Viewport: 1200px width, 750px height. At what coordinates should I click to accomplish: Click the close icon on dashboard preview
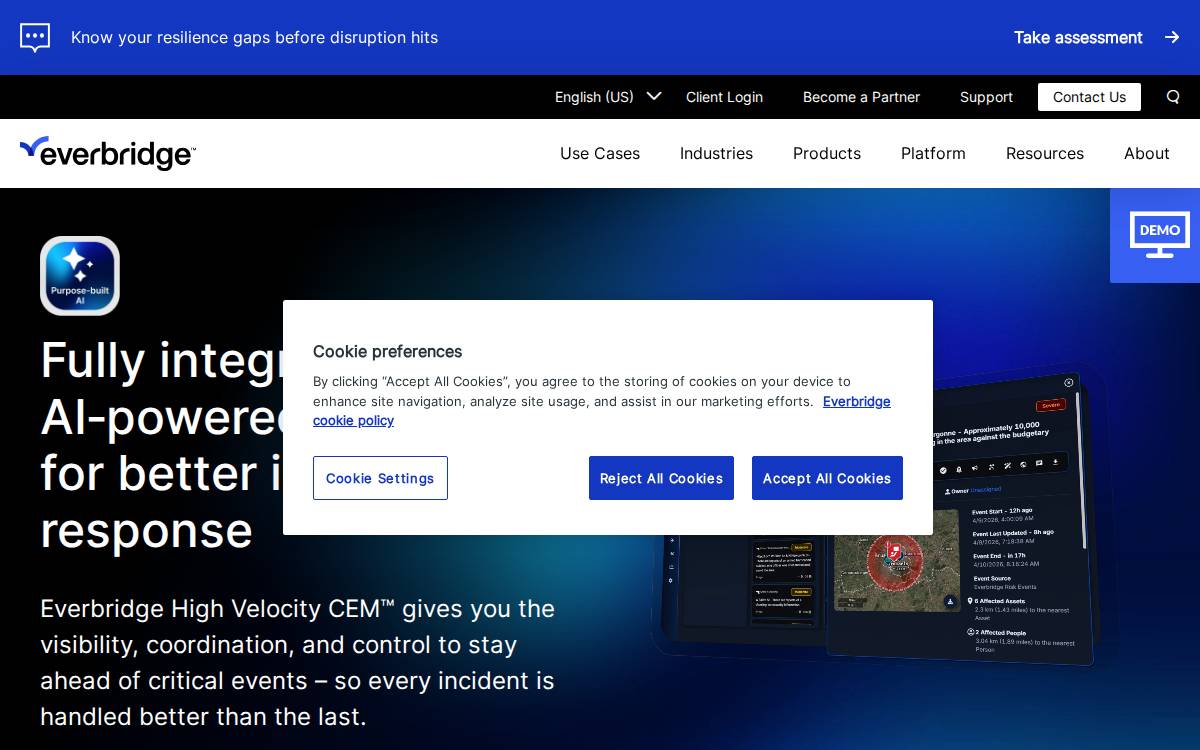coord(1068,383)
